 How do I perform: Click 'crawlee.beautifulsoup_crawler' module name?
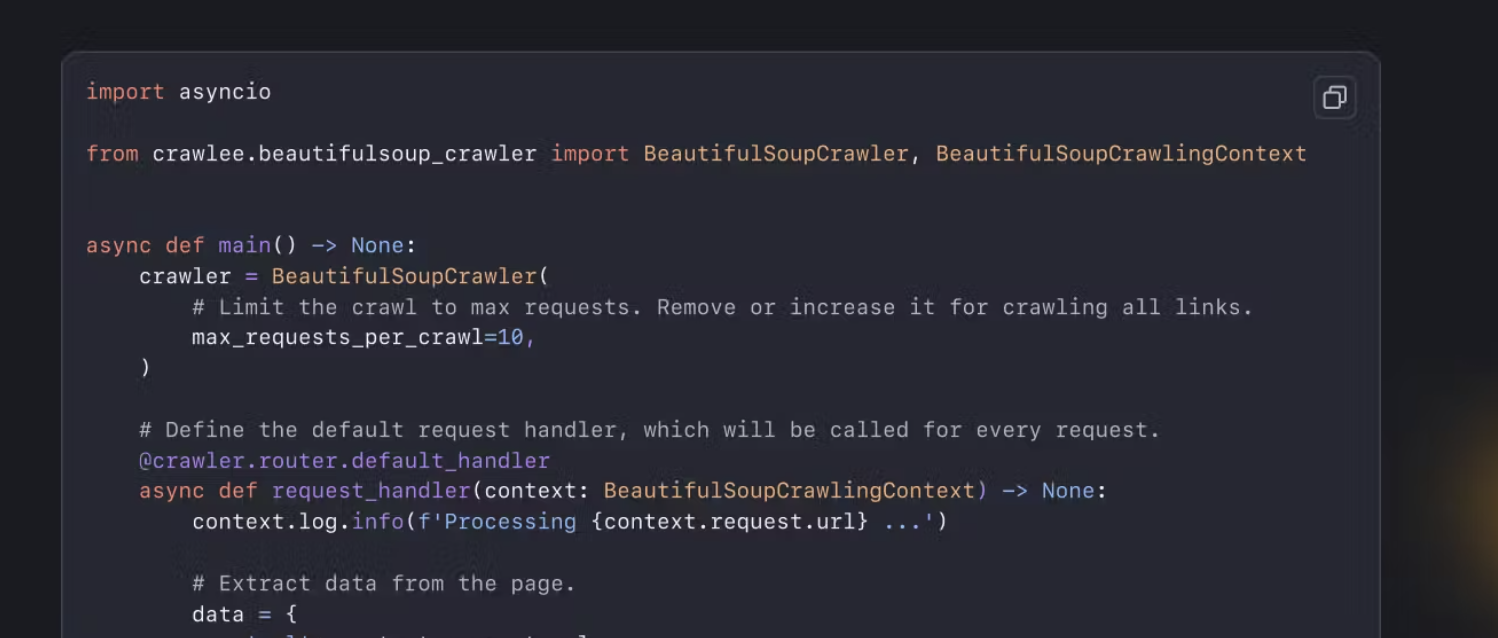point(344,154)
